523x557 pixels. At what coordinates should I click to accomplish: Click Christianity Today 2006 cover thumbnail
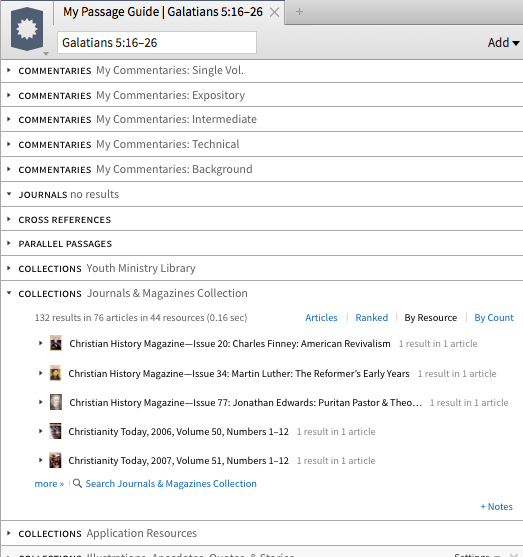pos(55,431)
